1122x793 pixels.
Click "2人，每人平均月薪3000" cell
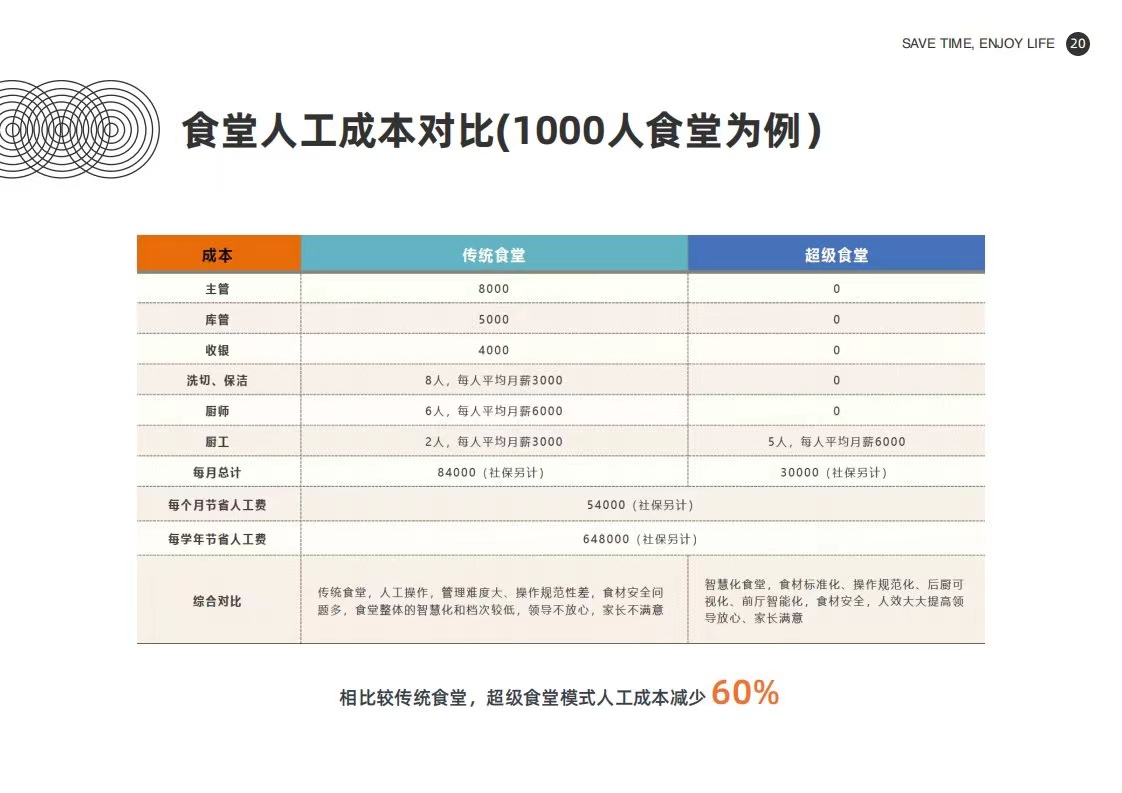[x=494, y=442]
